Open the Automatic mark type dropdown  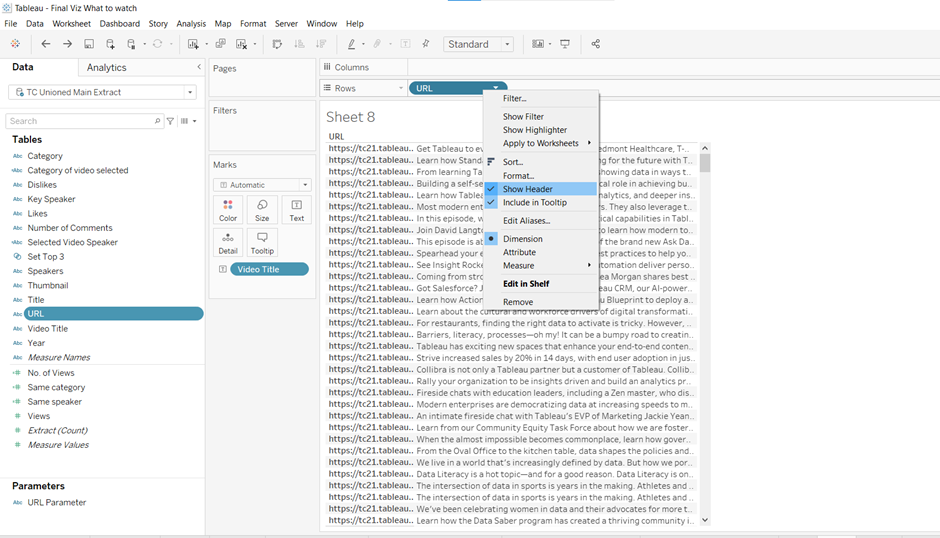tap(262, 185)
